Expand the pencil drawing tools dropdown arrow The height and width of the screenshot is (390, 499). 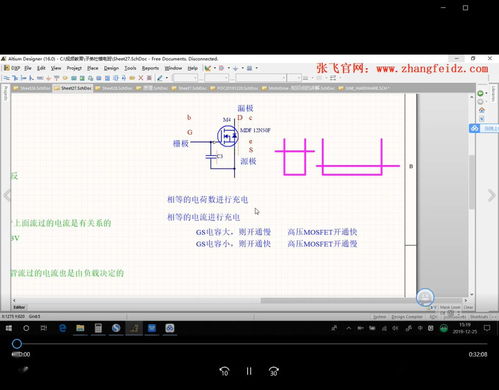point(167,78)
